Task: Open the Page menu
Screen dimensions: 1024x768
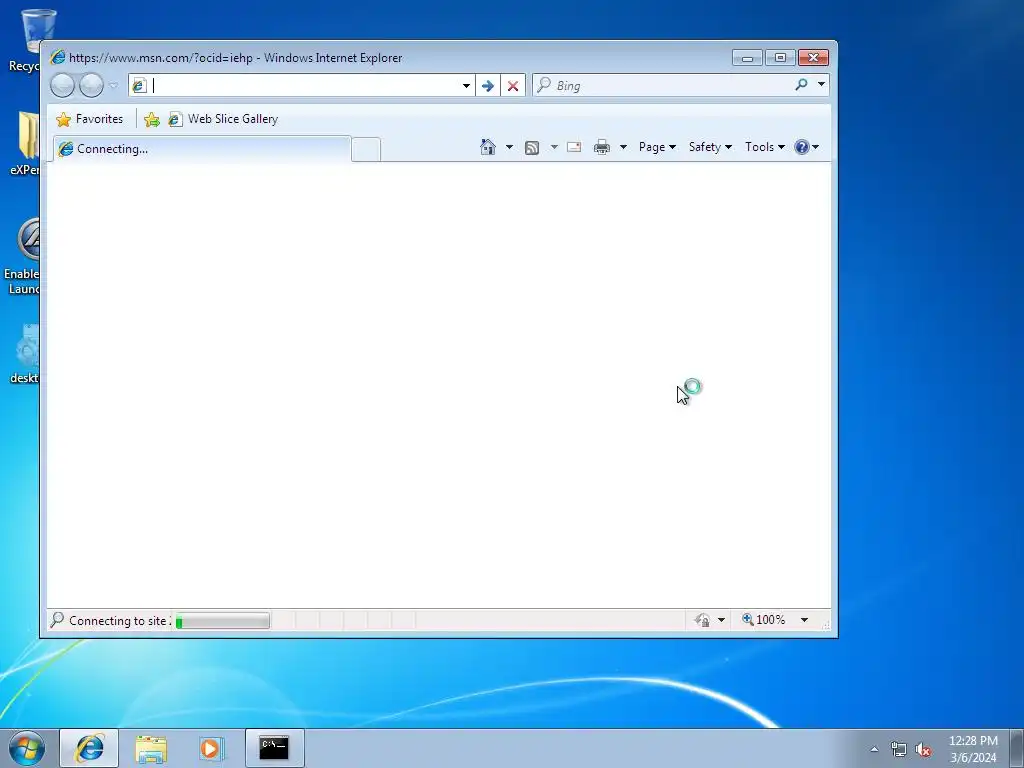Action: coord(657,147)
